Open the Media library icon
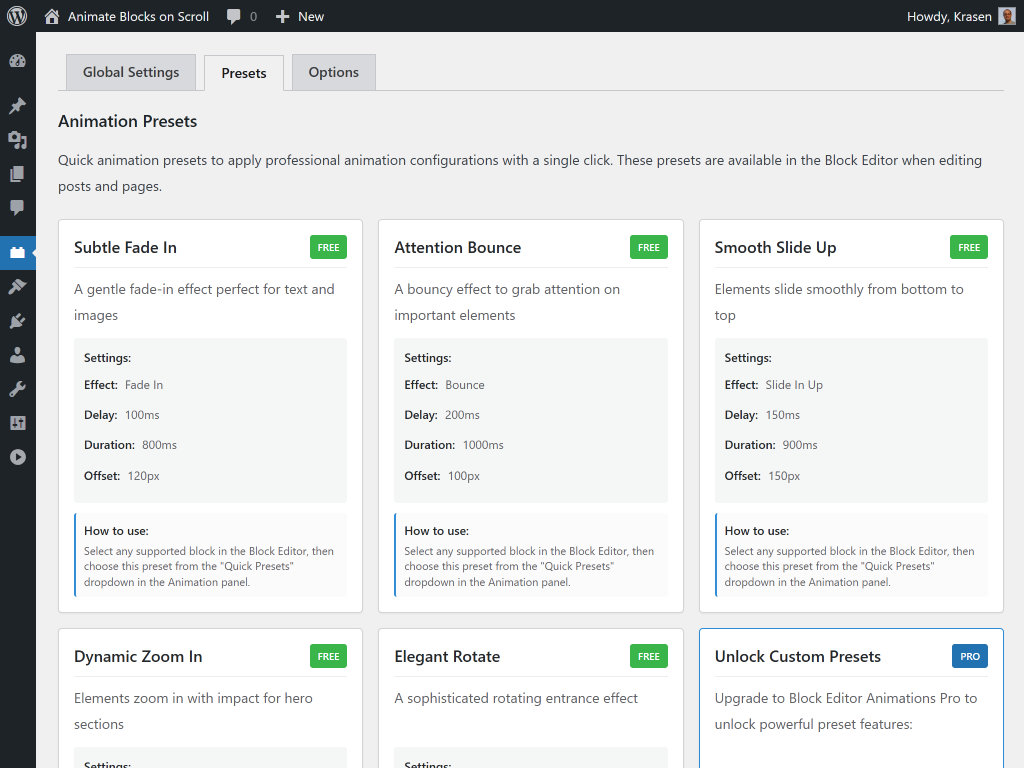Viewport: 1024px width, 768px height. click(17, 140)
